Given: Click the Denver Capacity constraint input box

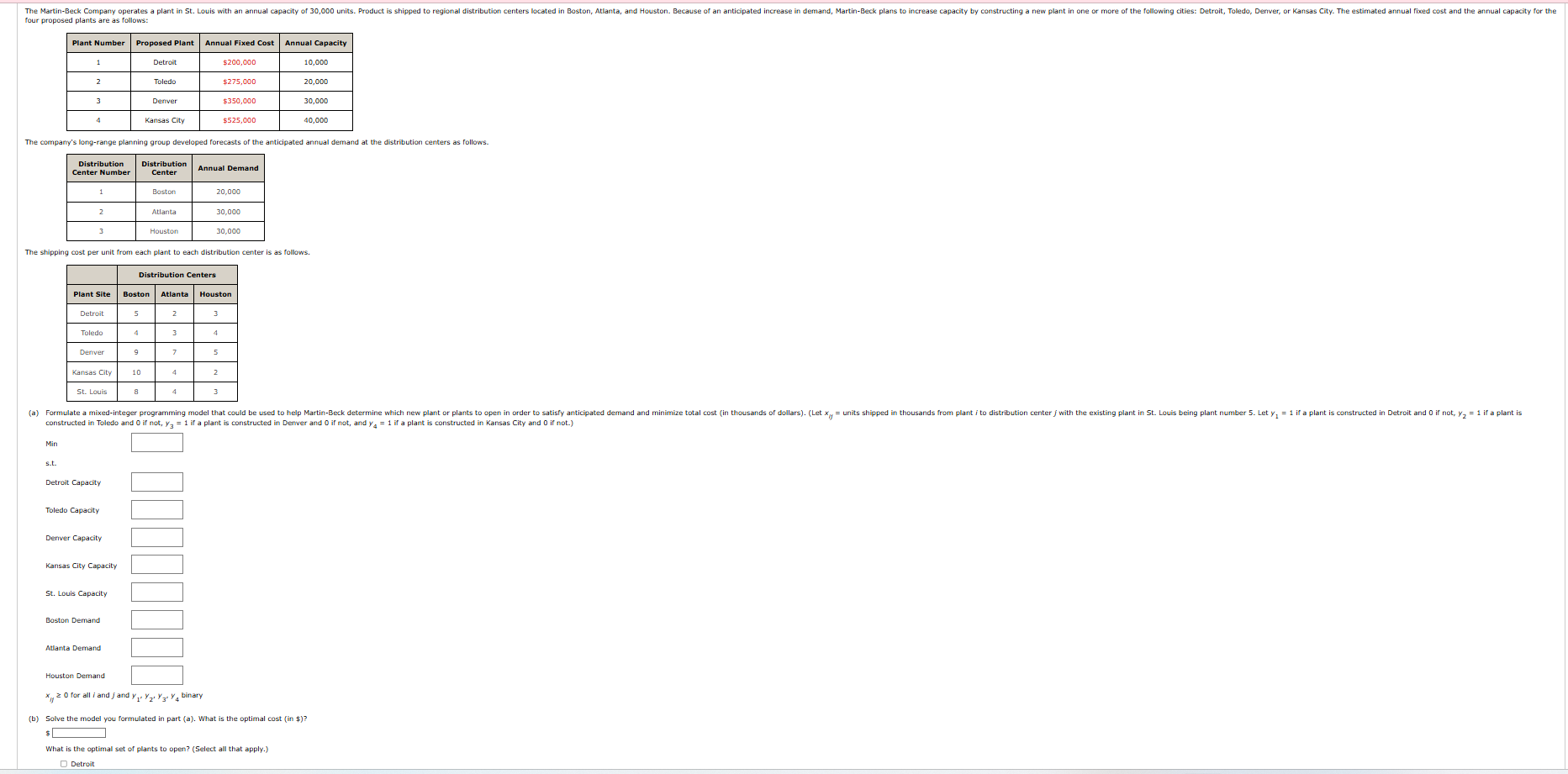Looking at the screenshot, I should tap(156, 537).
